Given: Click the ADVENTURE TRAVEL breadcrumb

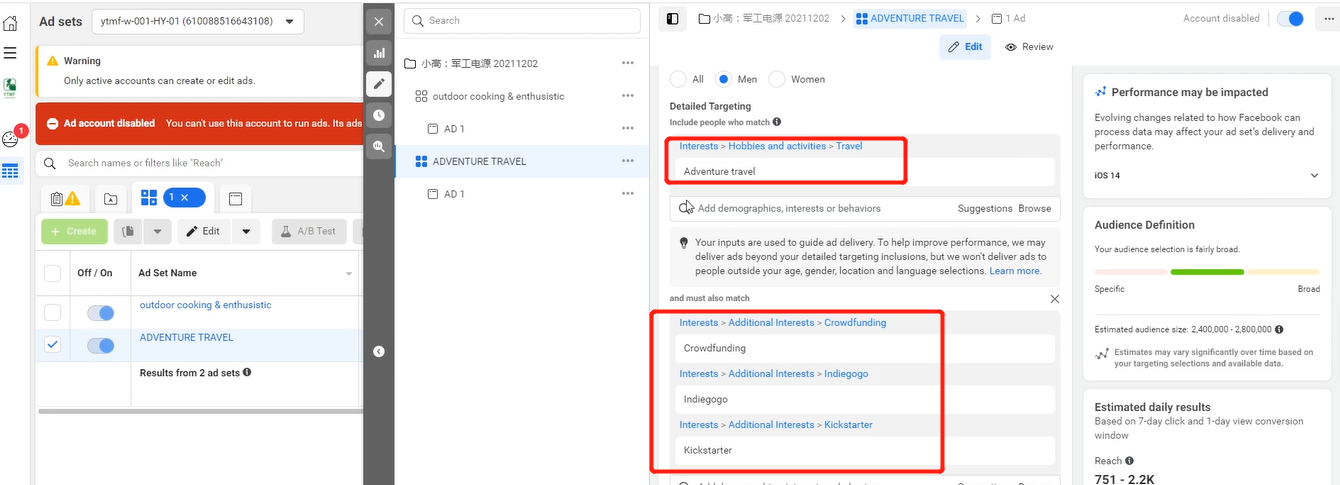Looking at the screenshot, I should tap(910, 18).
